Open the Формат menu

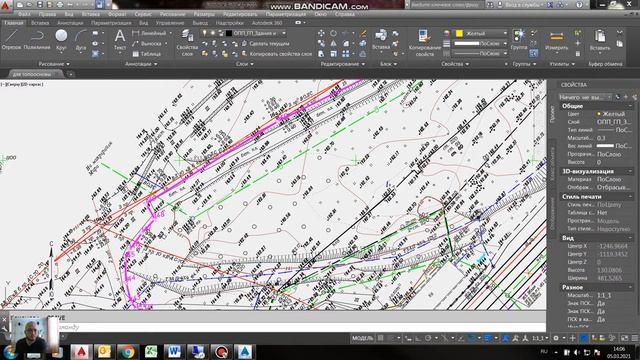[117, 14]
